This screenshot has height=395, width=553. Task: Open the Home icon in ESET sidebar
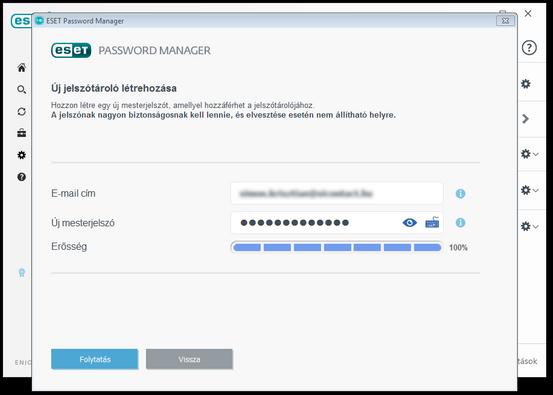22,68
